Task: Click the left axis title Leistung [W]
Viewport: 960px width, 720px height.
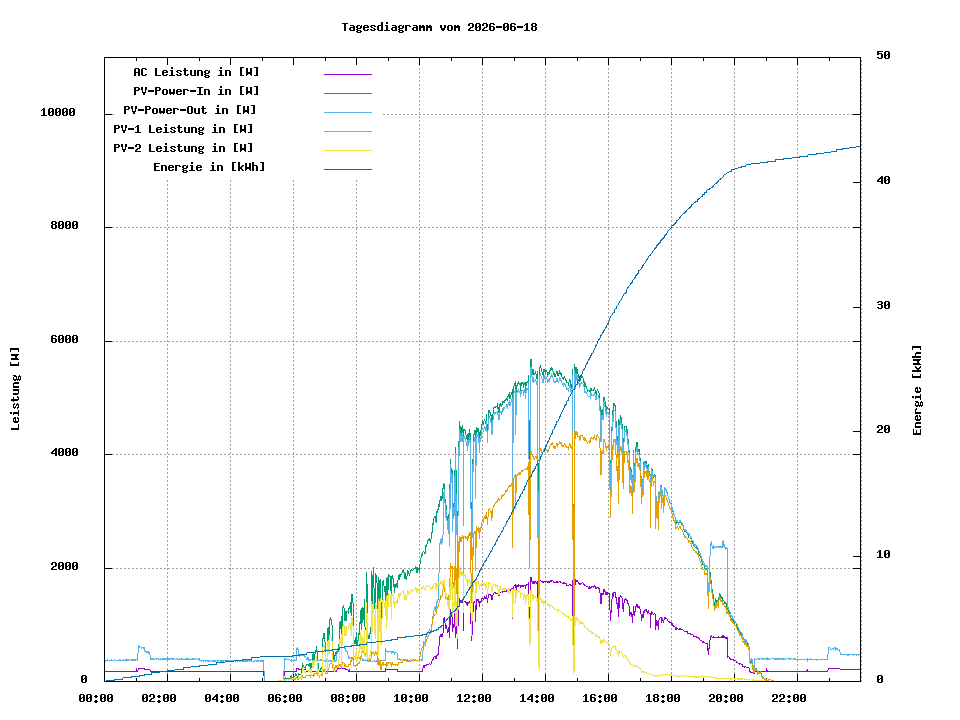Action: (15, 388)
